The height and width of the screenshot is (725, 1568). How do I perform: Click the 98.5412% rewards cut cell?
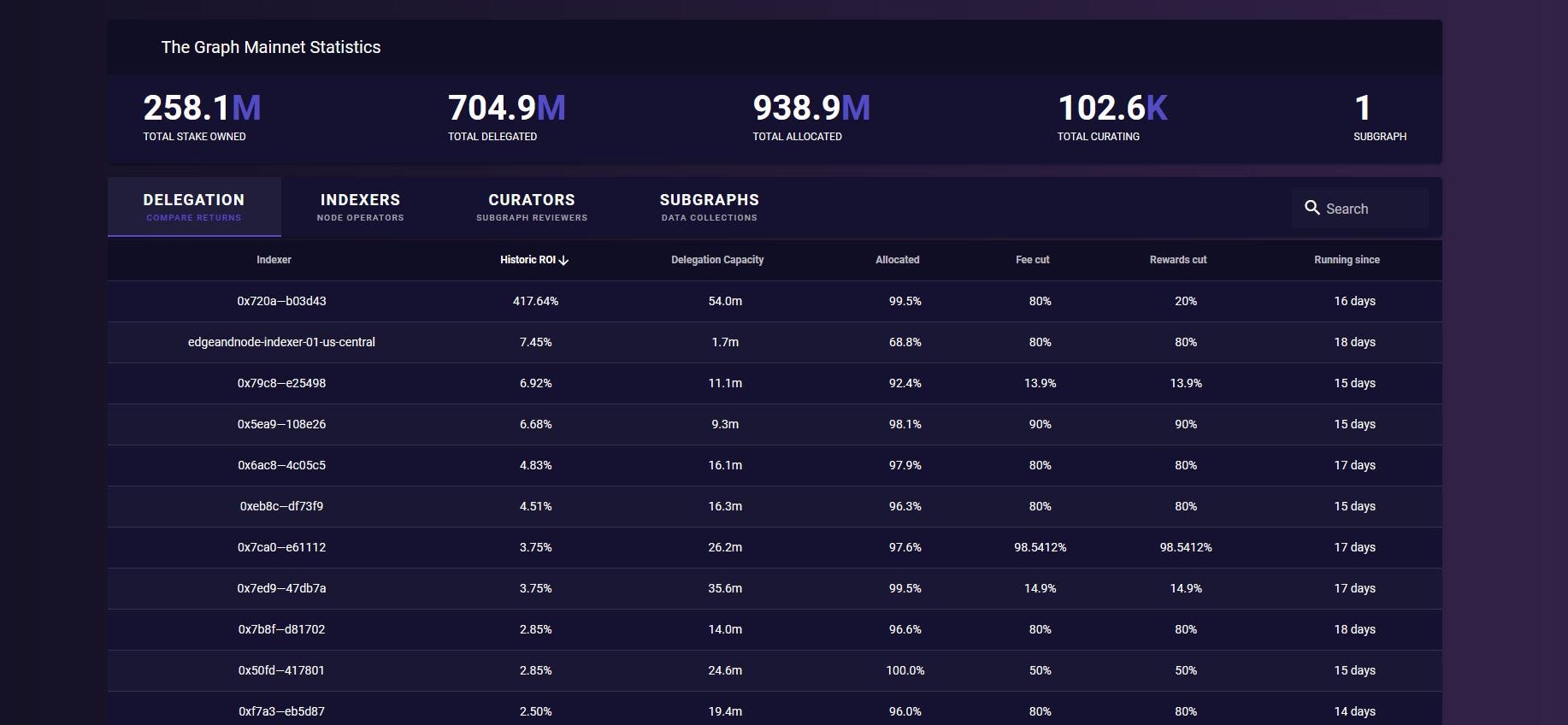pos(1185,547)
